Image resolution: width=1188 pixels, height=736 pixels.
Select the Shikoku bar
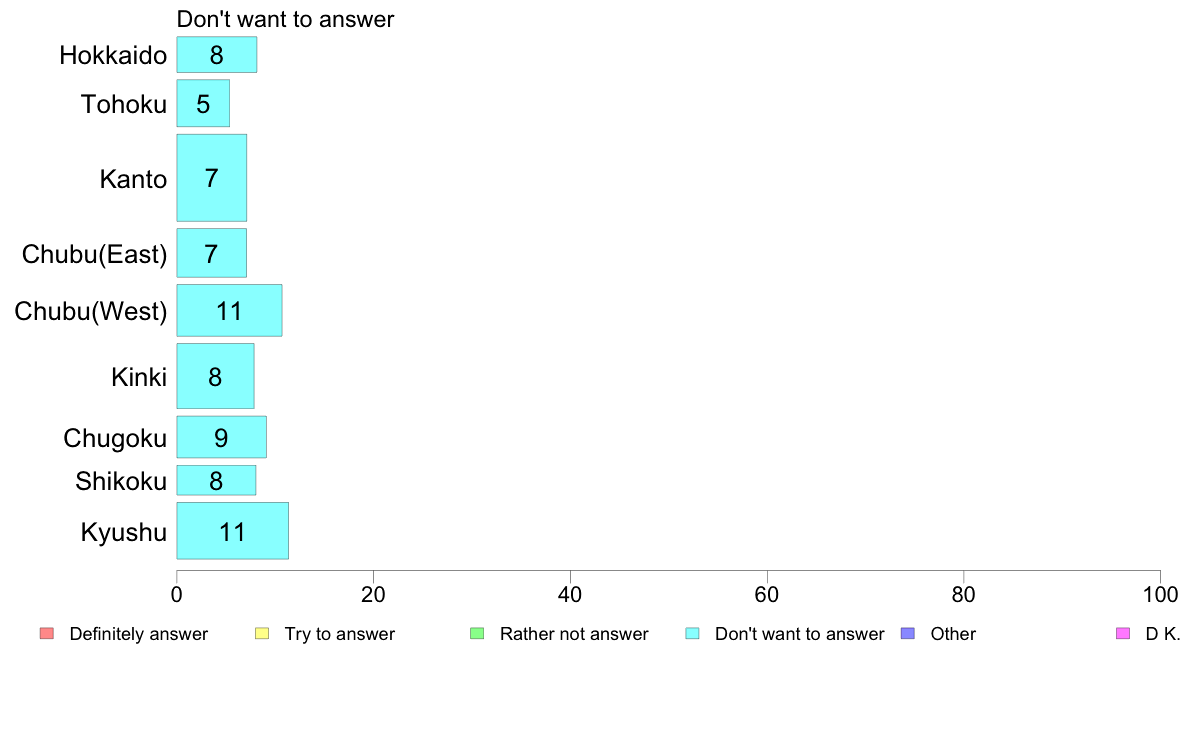click(x=216, y=481)
